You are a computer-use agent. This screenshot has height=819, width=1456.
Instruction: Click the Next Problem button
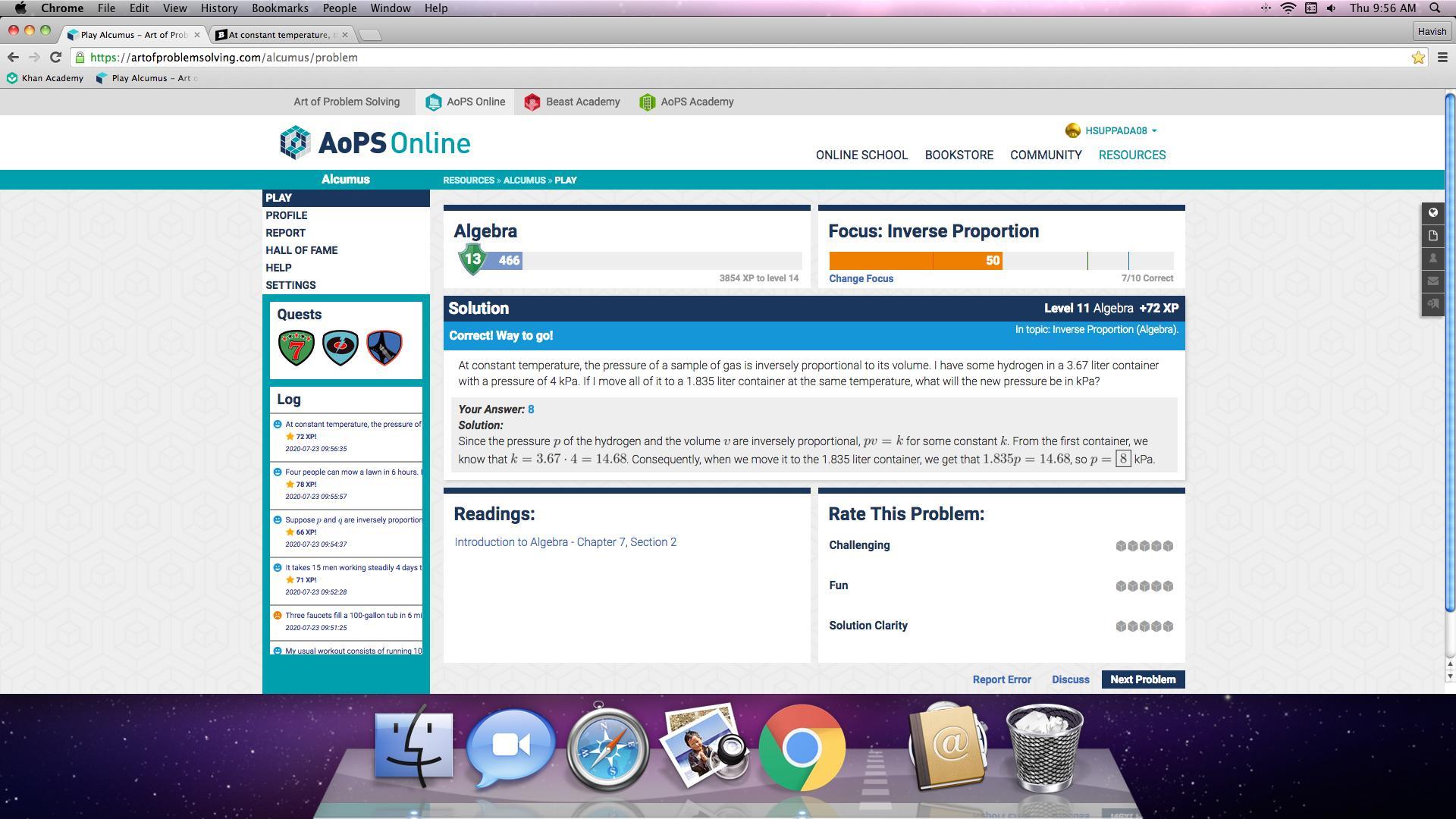click(1142, 679)
